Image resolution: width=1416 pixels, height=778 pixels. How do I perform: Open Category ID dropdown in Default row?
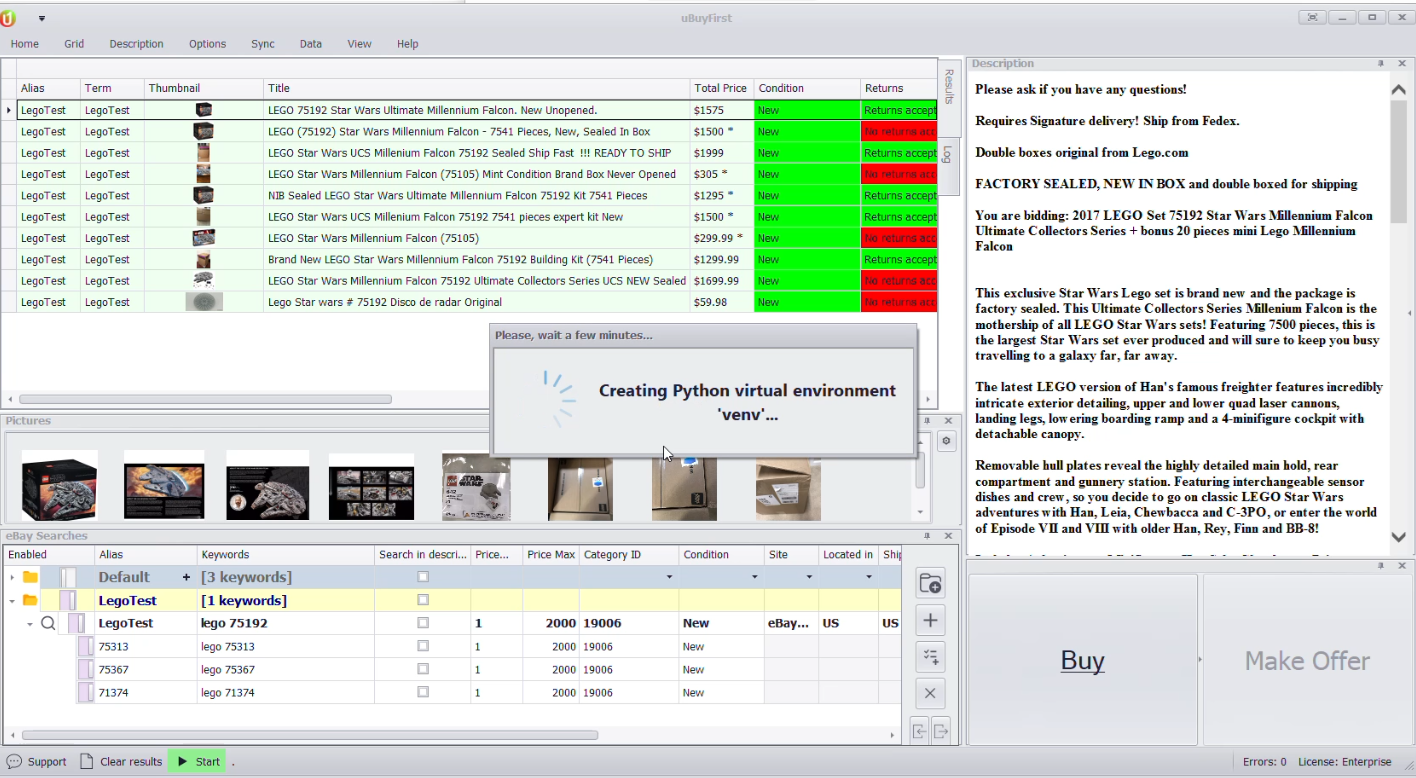pos(669,577)
